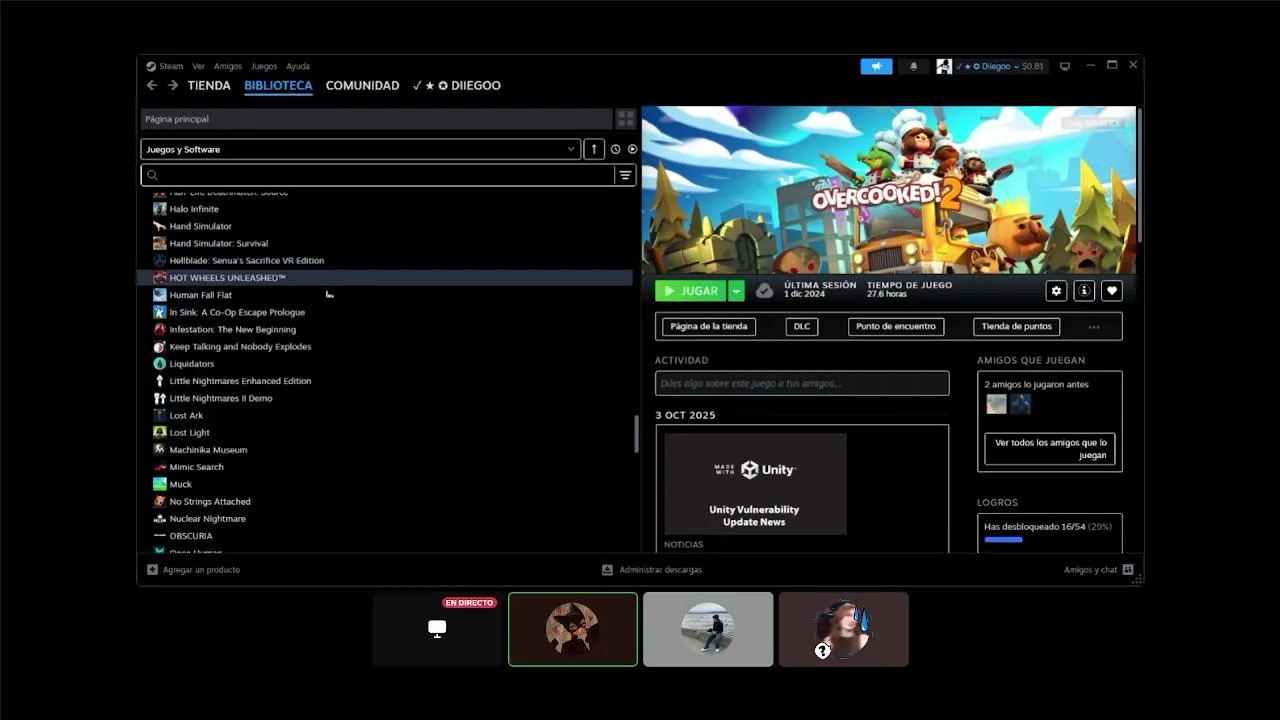The width and height of the screenshot is (1280, 720).
Task: Select HOT WHEELS UNLEASHED in library
Action: coord(385,278)
